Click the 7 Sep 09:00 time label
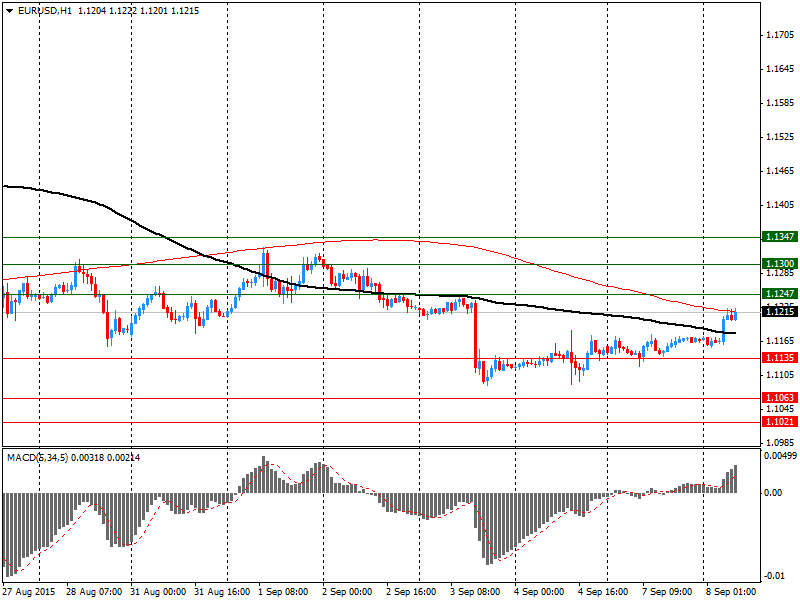Viewport: 800px width, 600px height. (667, 592)
